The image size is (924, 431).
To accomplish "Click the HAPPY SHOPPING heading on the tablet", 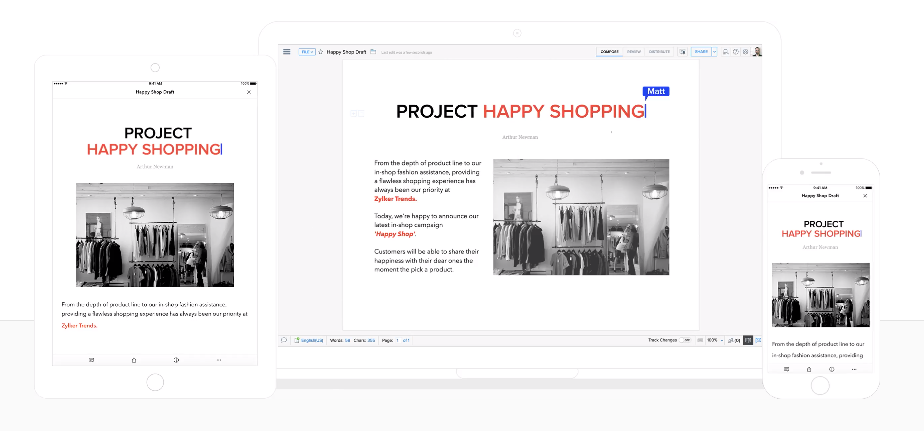I will tap(154, 149).
